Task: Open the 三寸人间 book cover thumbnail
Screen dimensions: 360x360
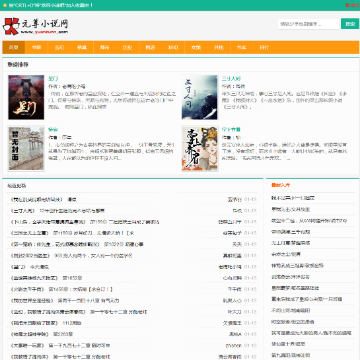Action: (x=200, y=97)
